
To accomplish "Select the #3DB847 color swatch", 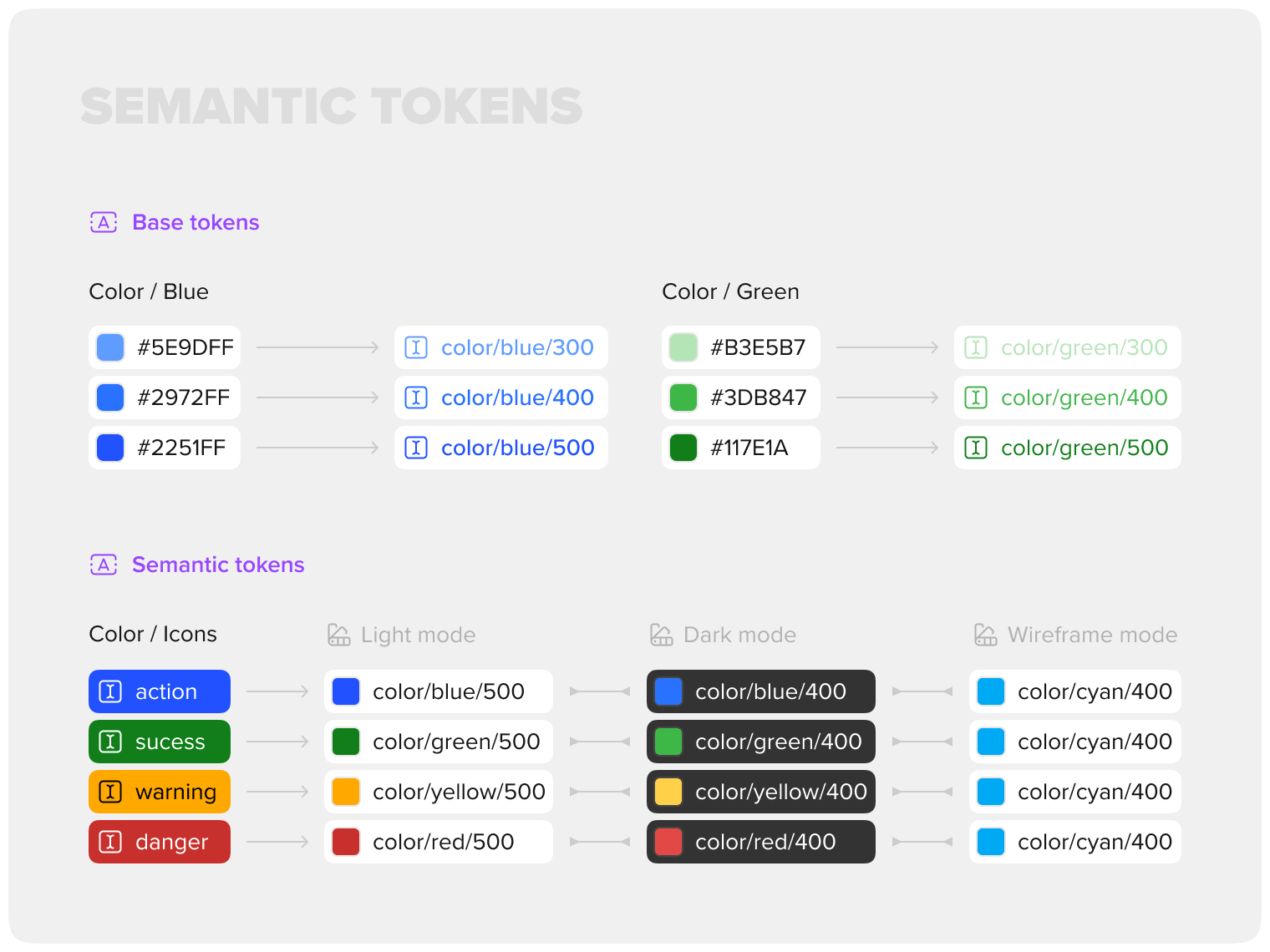I will tap(683, 398).
